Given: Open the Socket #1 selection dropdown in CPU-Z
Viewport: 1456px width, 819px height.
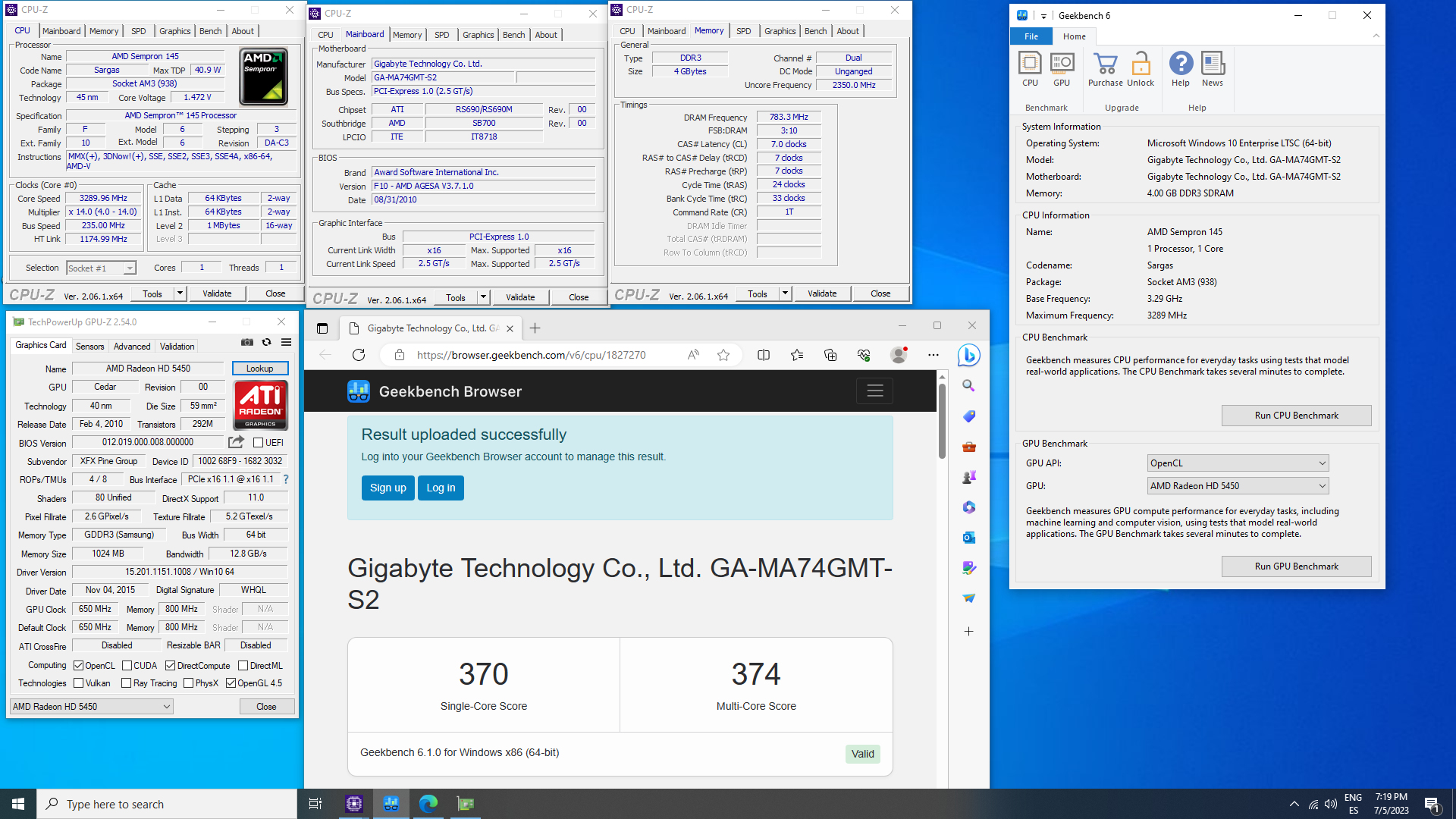Looking at the screenshot, I should pos(100,268).
